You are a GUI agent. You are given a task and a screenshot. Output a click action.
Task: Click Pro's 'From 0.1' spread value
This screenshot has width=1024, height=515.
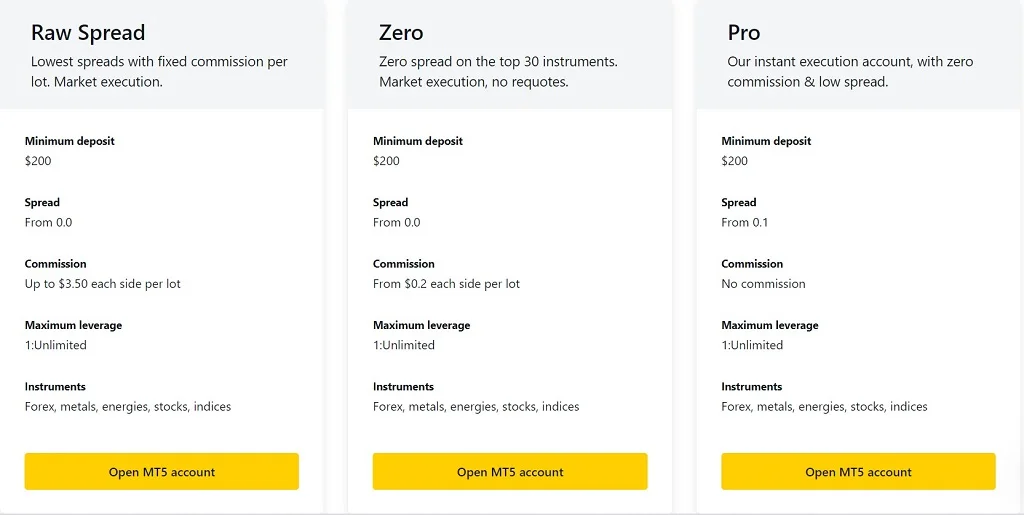(x=745, y=223)
